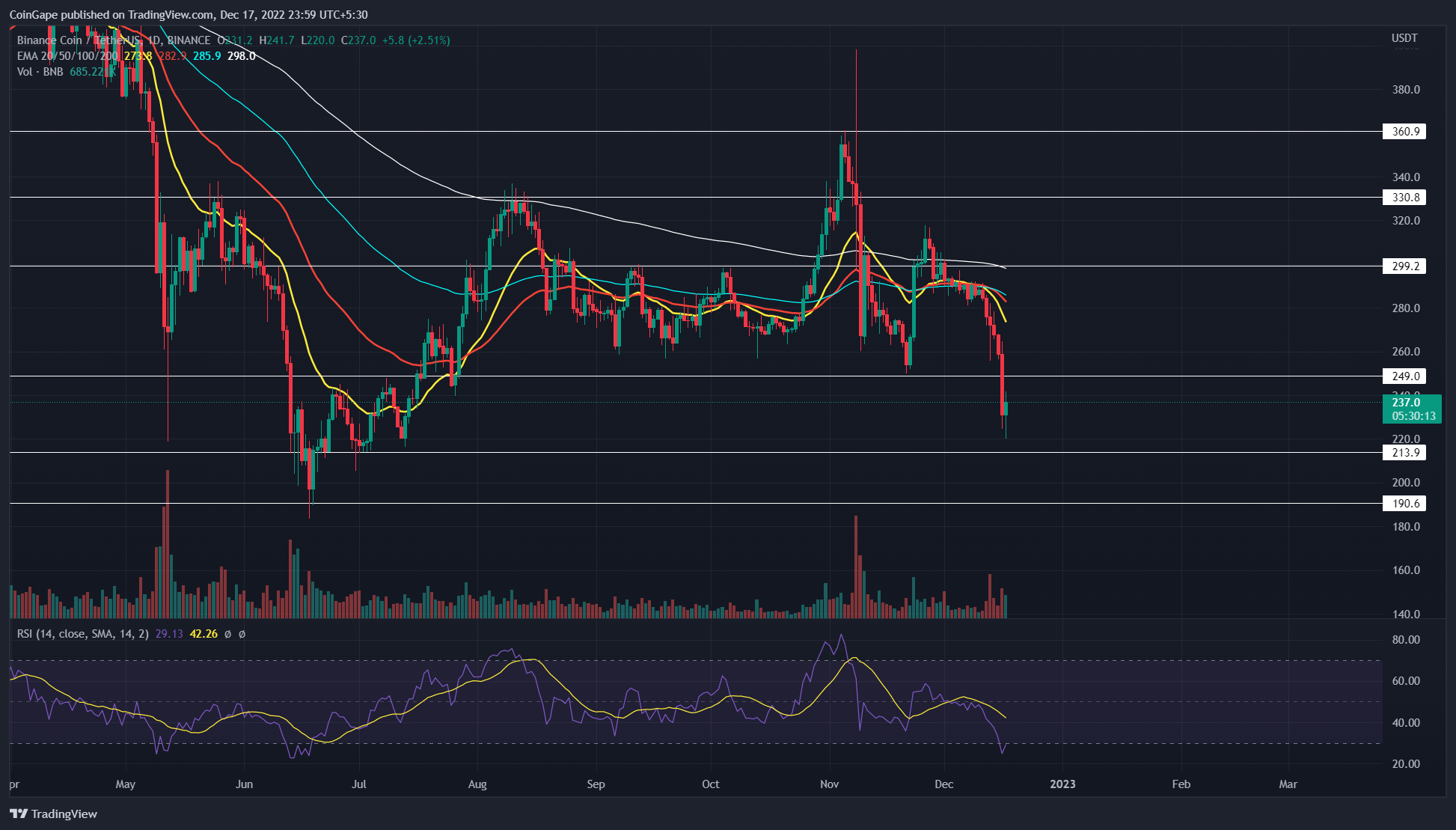
Task: Click the RSI SMA value 42.26
Action: 204,634
